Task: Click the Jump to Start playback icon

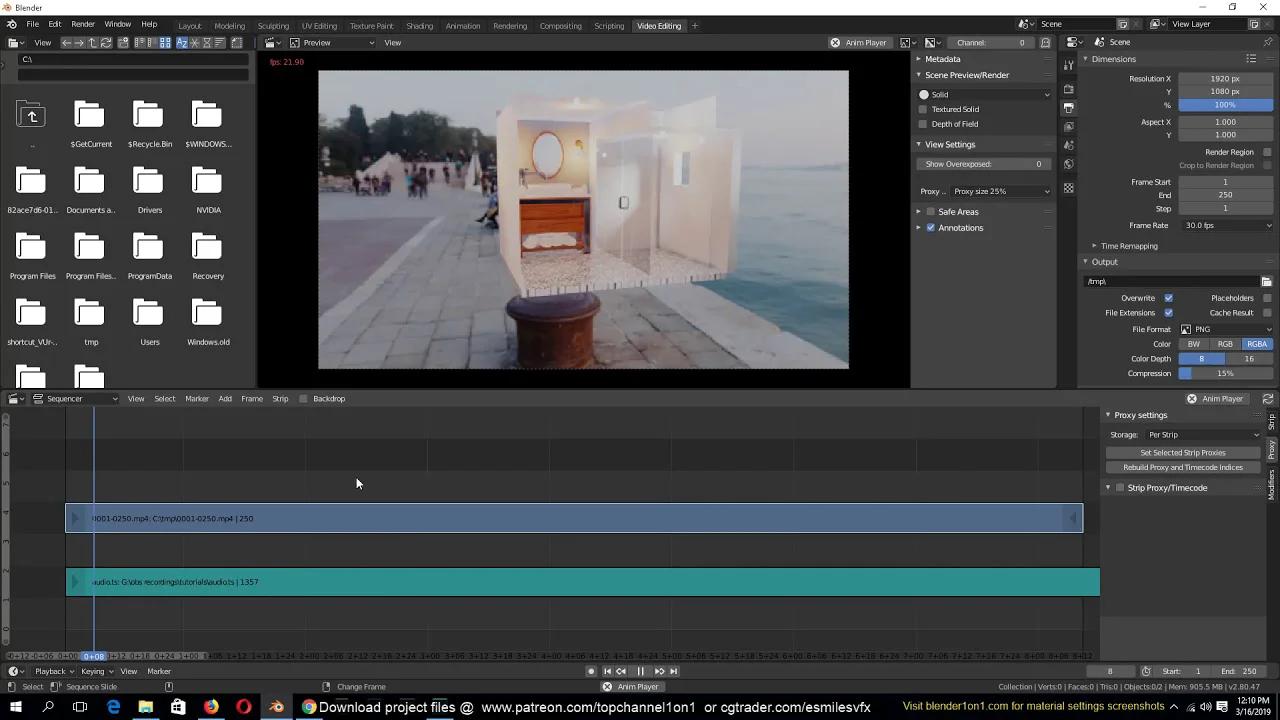Action: coord(607,671)
